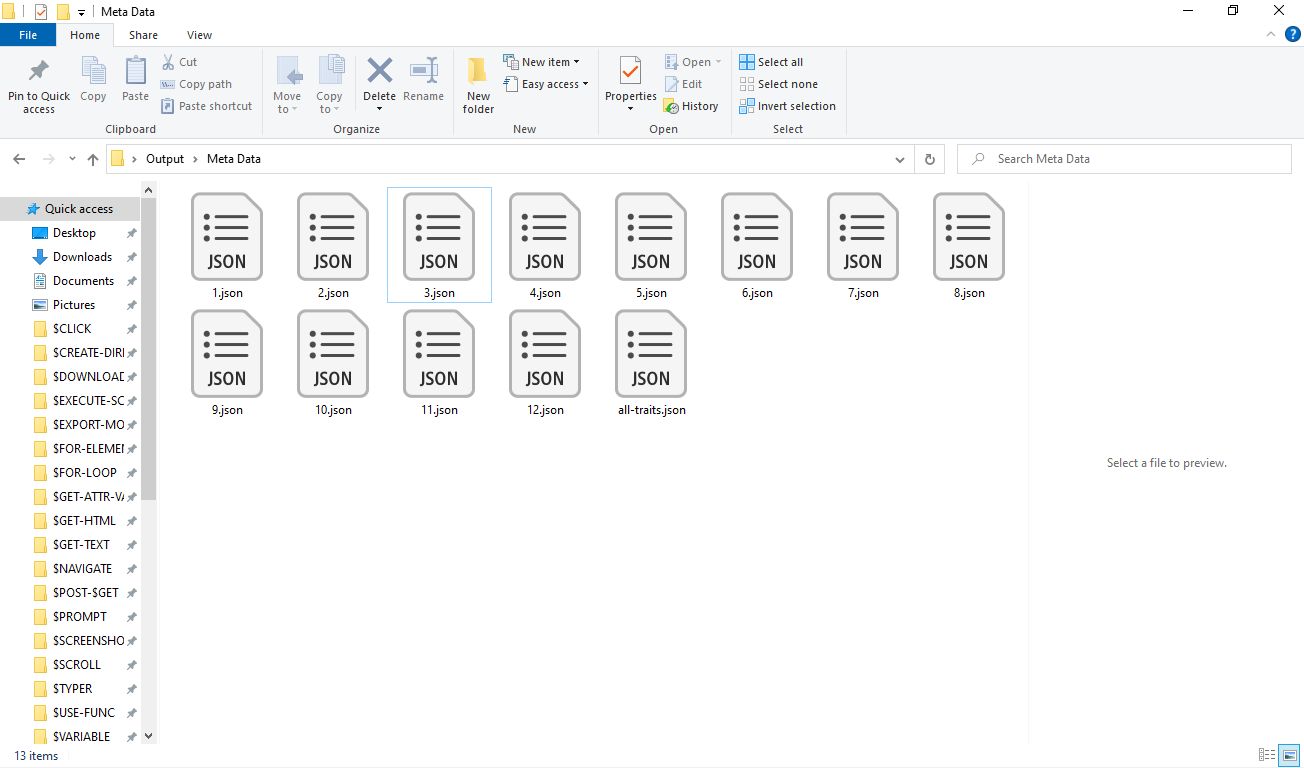Select the all-traits.json file
Image resolution: width=1304 pixels, height=768 pixels.
click(x=651, y=362)
